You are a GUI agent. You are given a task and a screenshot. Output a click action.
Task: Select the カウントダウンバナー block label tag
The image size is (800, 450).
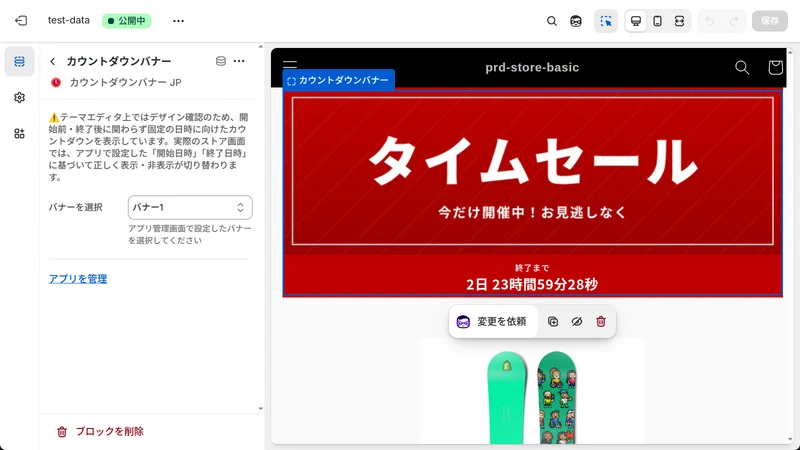point(339,80)
